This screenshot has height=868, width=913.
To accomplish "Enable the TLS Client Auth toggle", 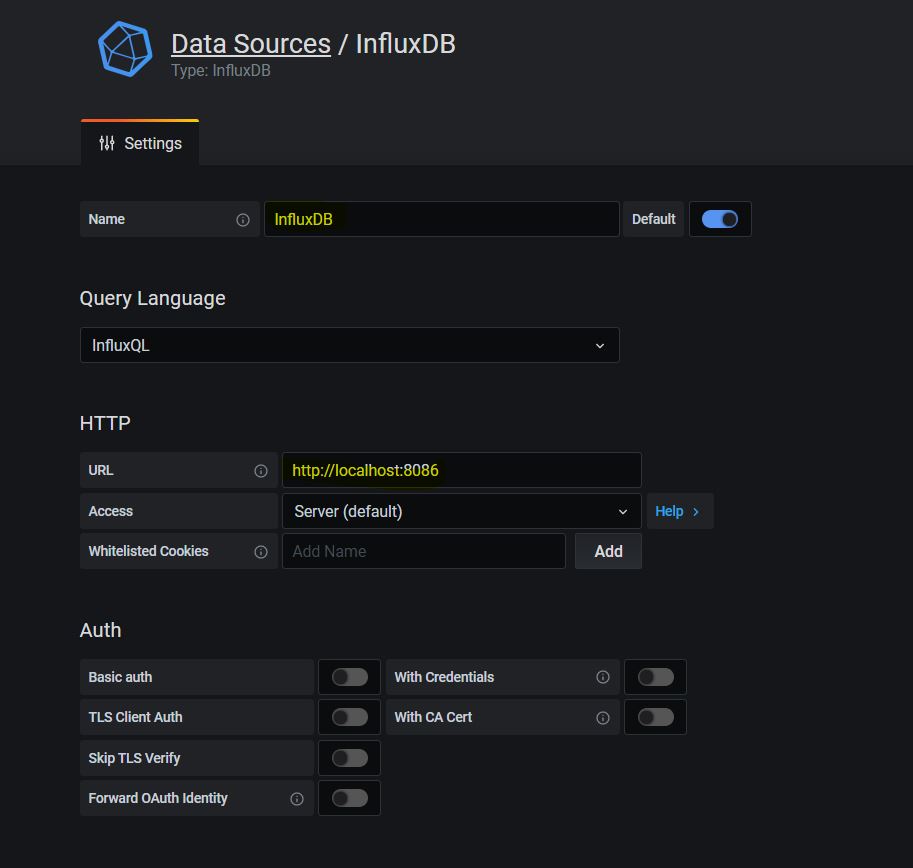I will pos(350,717).
